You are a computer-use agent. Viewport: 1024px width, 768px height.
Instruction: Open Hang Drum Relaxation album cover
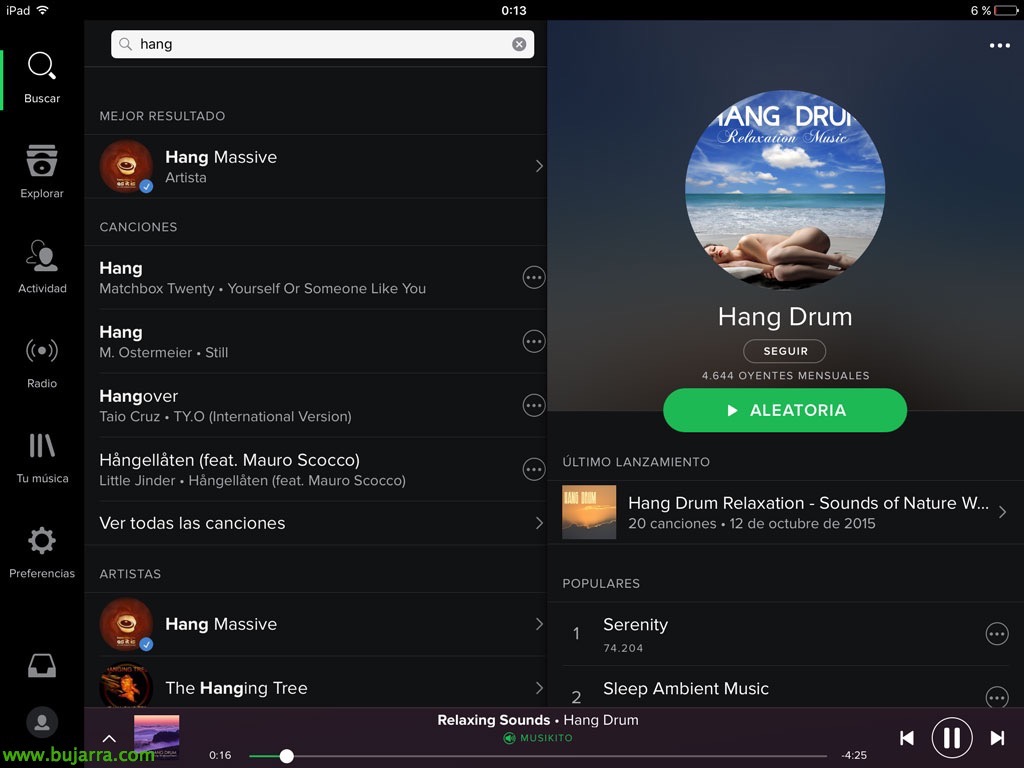[589, 512]
